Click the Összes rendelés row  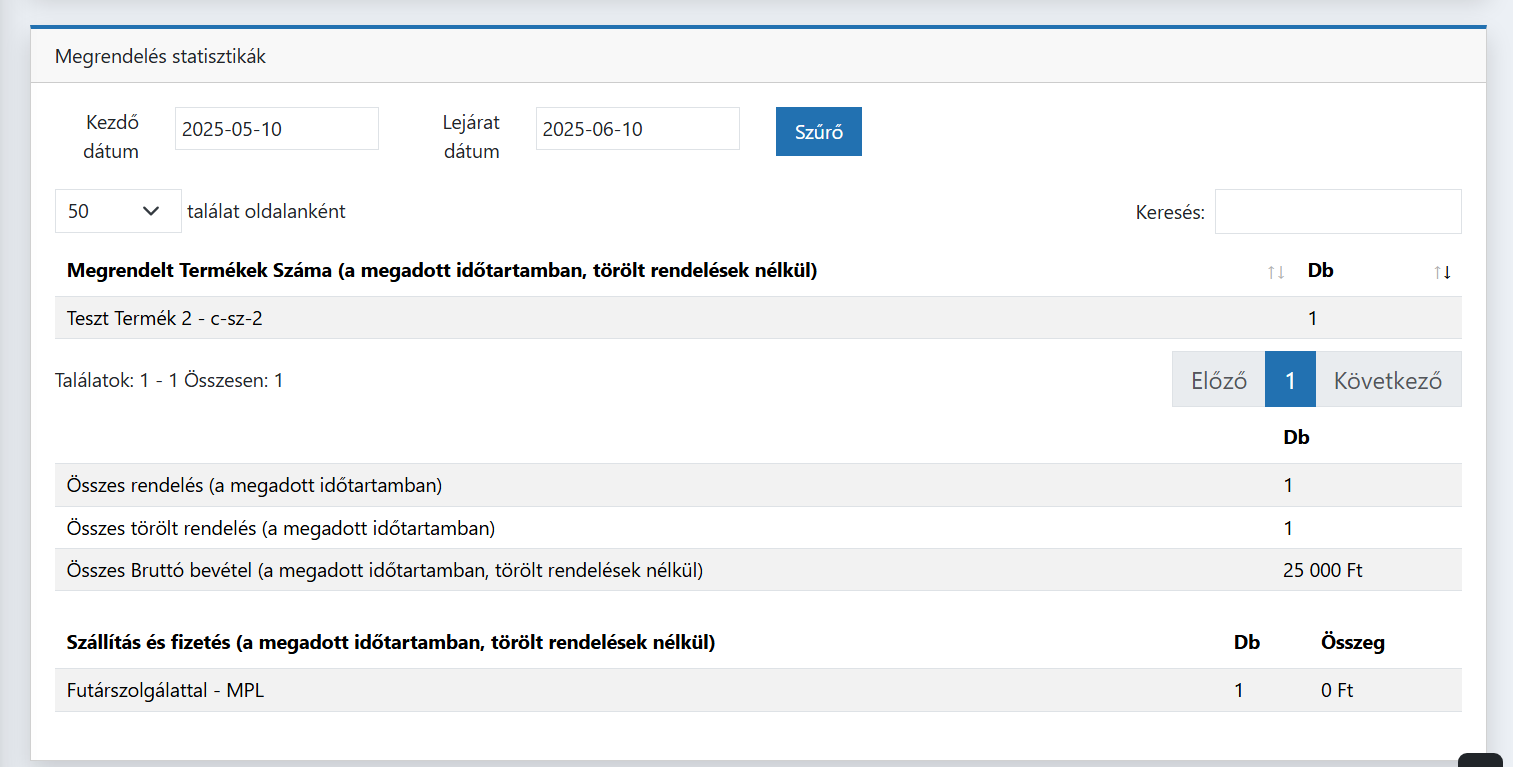pos(254,486)
